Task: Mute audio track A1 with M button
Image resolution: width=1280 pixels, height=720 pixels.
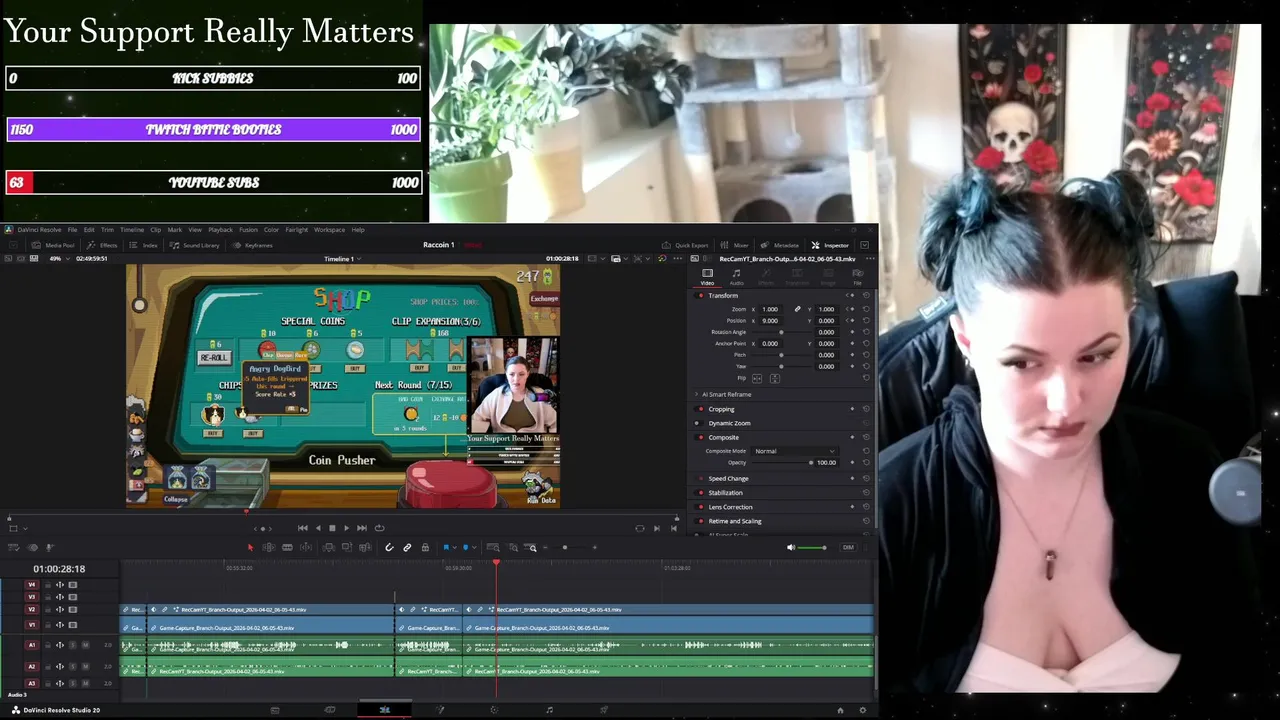Action: pos(85,645)
